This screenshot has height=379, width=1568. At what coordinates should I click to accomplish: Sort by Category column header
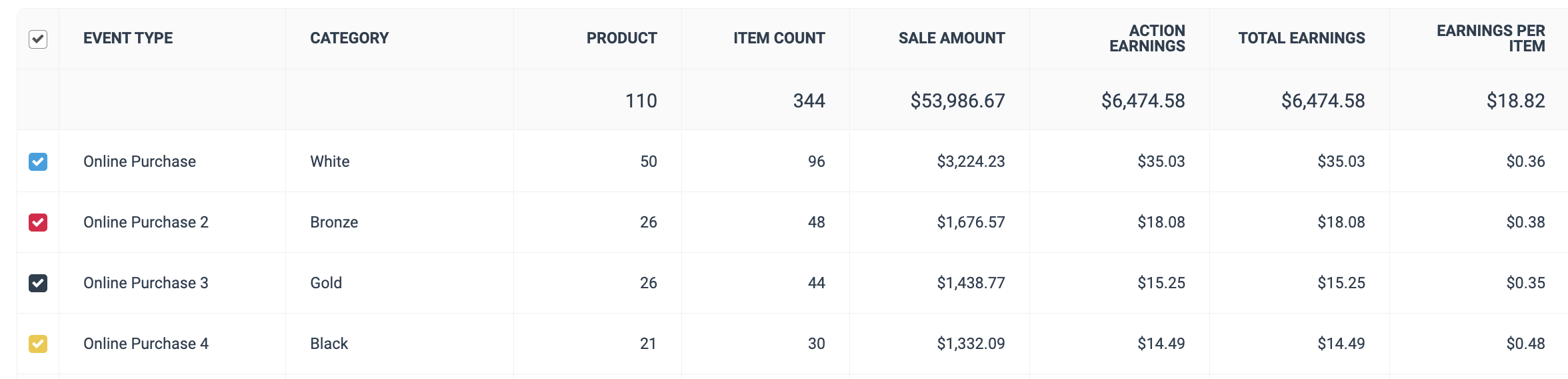click(x=349, y=38)
